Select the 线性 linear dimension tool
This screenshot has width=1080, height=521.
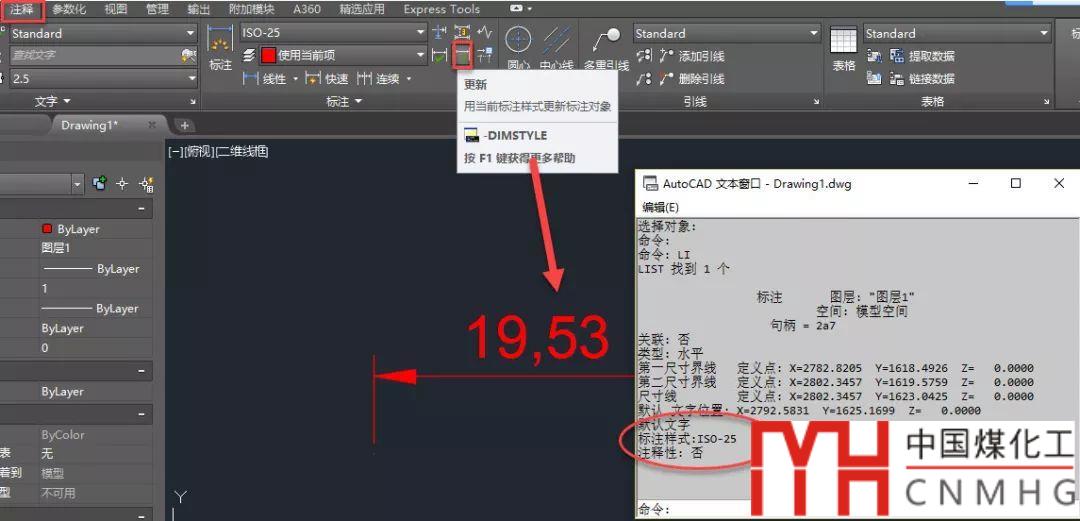(264, 79)
